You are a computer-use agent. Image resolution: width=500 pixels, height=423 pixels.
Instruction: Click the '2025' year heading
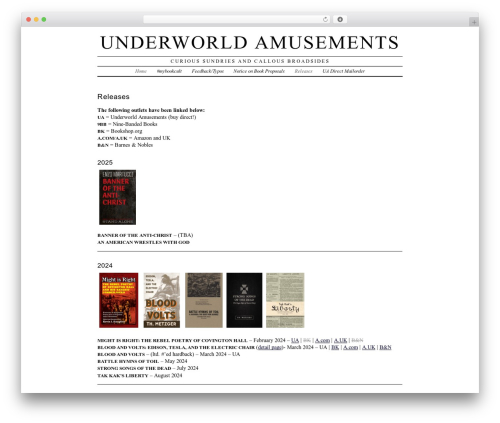click(x=105, y=162)
